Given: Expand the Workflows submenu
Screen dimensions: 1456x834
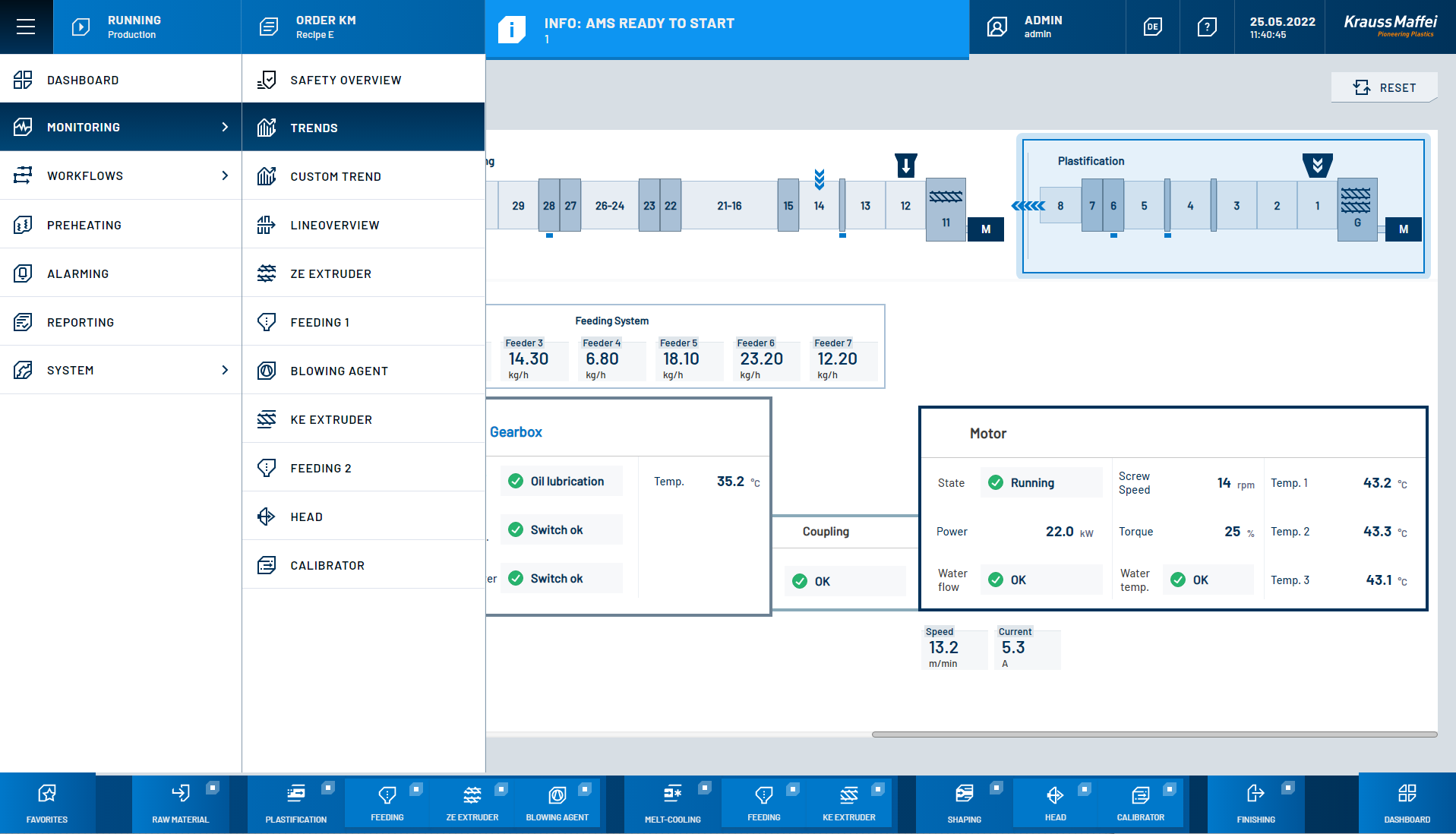Looking at the screenshot, I should coord(225,175).
